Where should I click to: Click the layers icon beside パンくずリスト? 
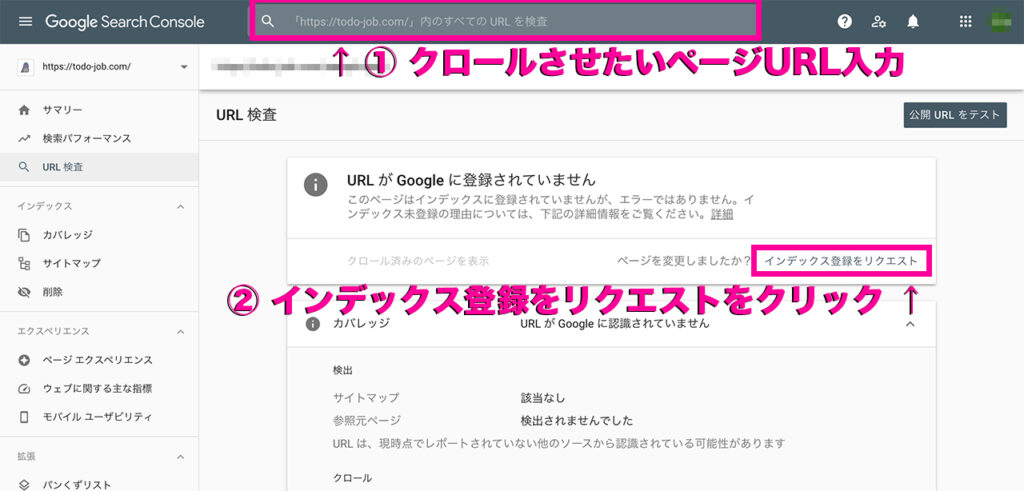tap(24, 484)
